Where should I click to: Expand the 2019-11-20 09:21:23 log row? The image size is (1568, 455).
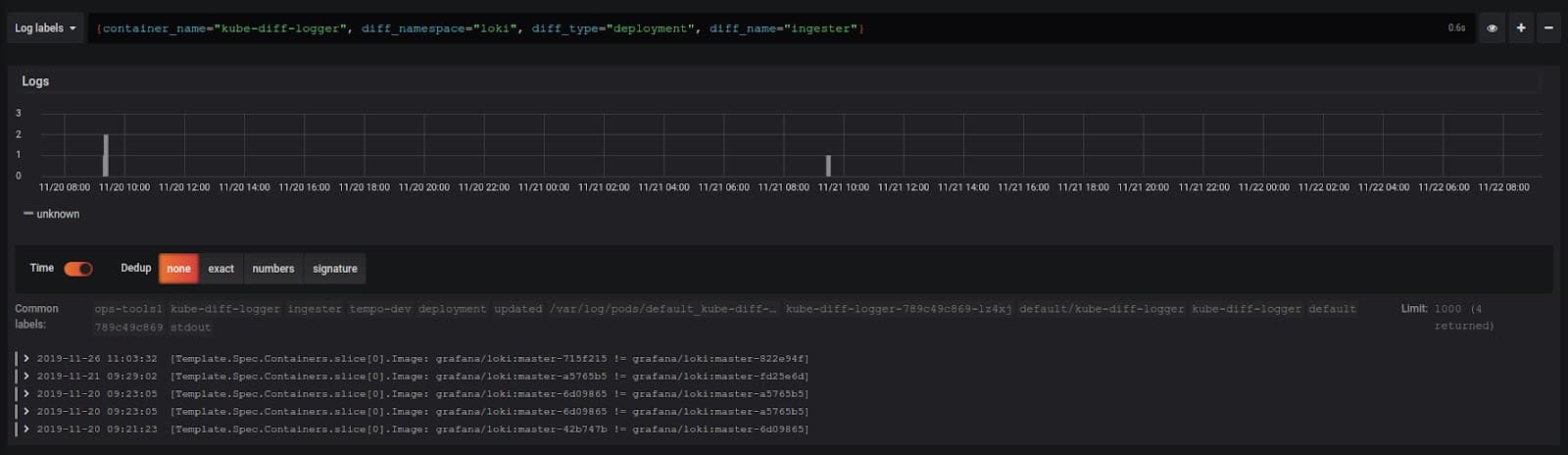pos(26,430)
